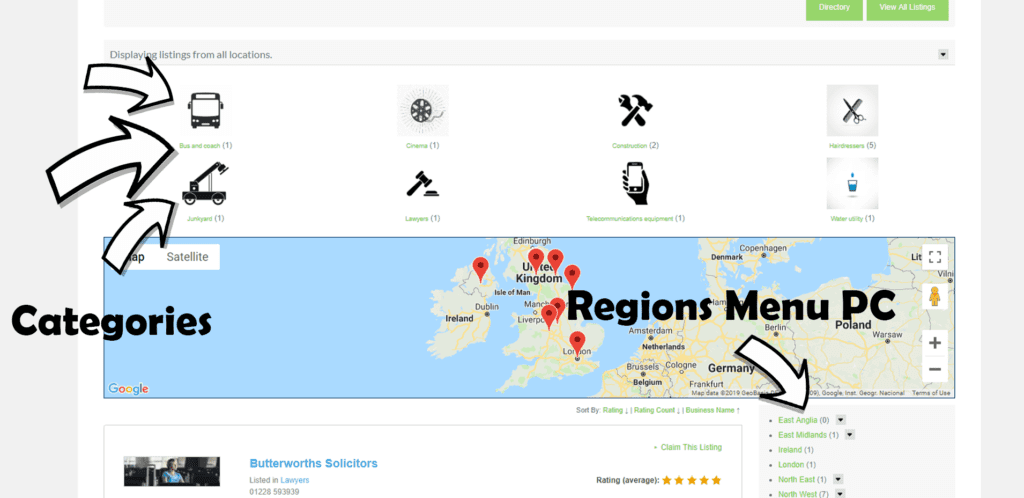1024x498 pixels.
Task: Open the Bus and coach category link
Action: coord(200,146)
